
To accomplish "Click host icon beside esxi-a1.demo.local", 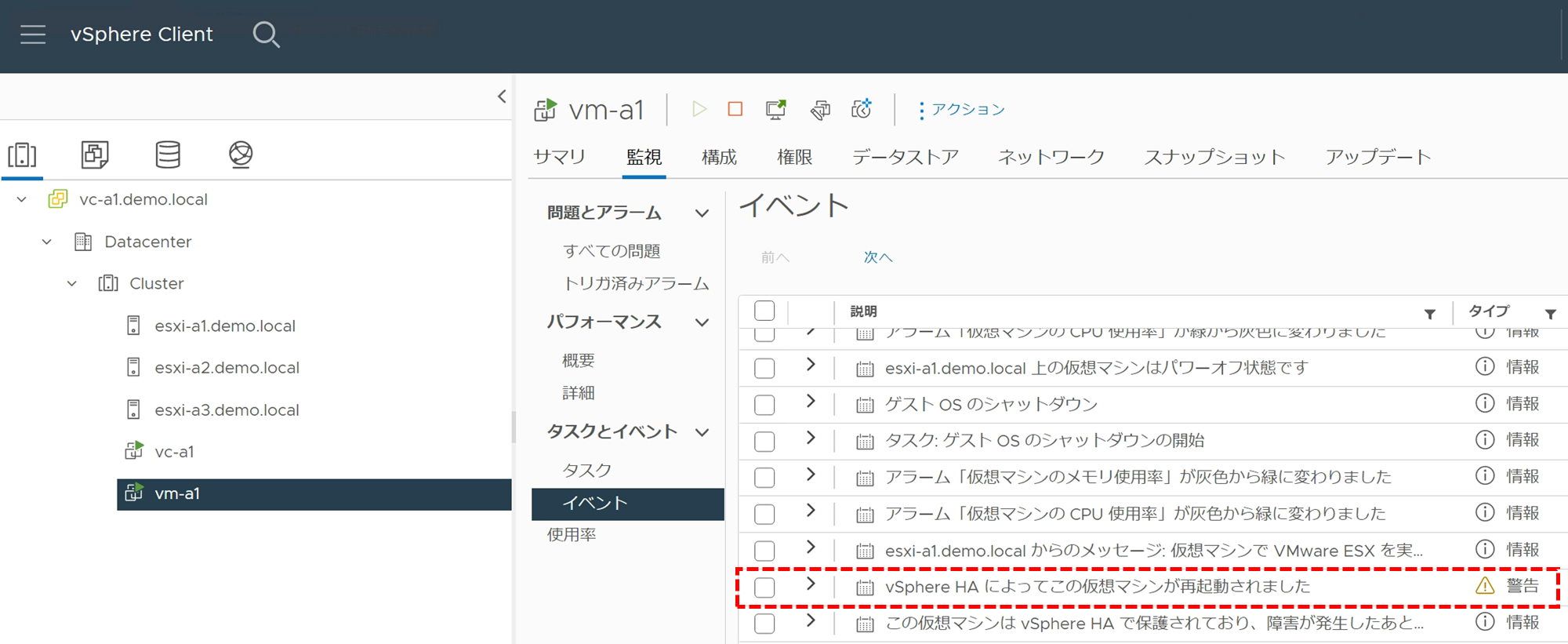I will tap(133, 326).
